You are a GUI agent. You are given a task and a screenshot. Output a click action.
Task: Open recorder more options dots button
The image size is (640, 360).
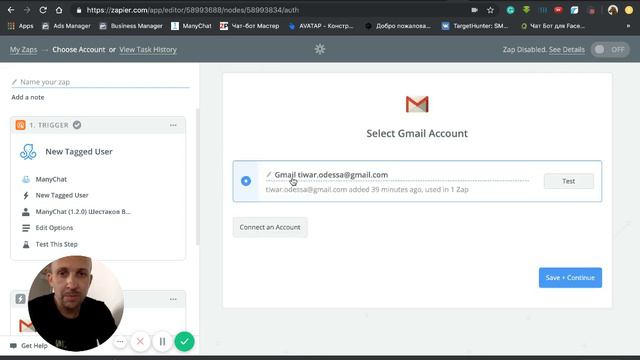point(120,342)
